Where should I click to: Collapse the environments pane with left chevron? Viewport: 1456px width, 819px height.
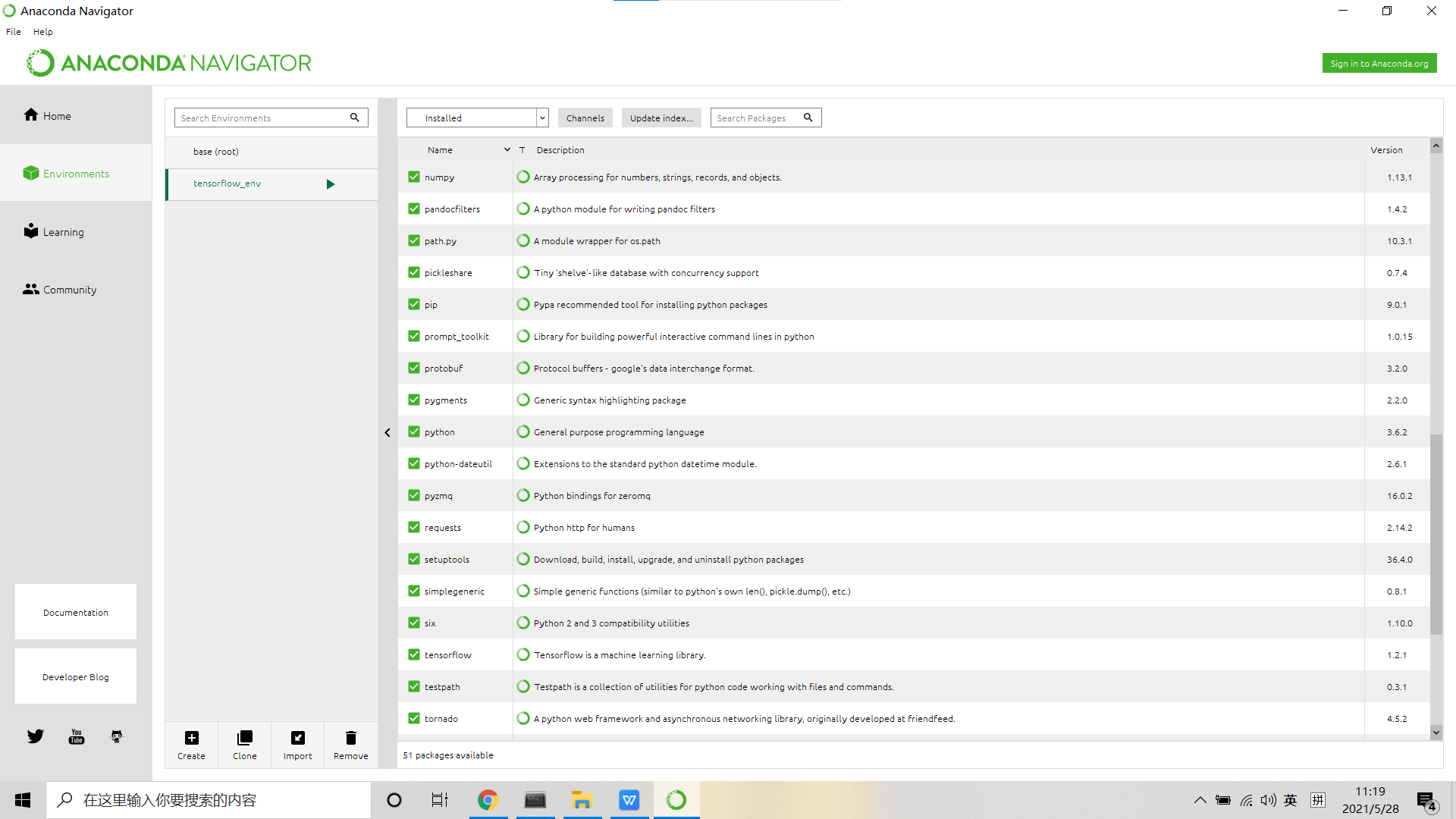click(388, 432)
